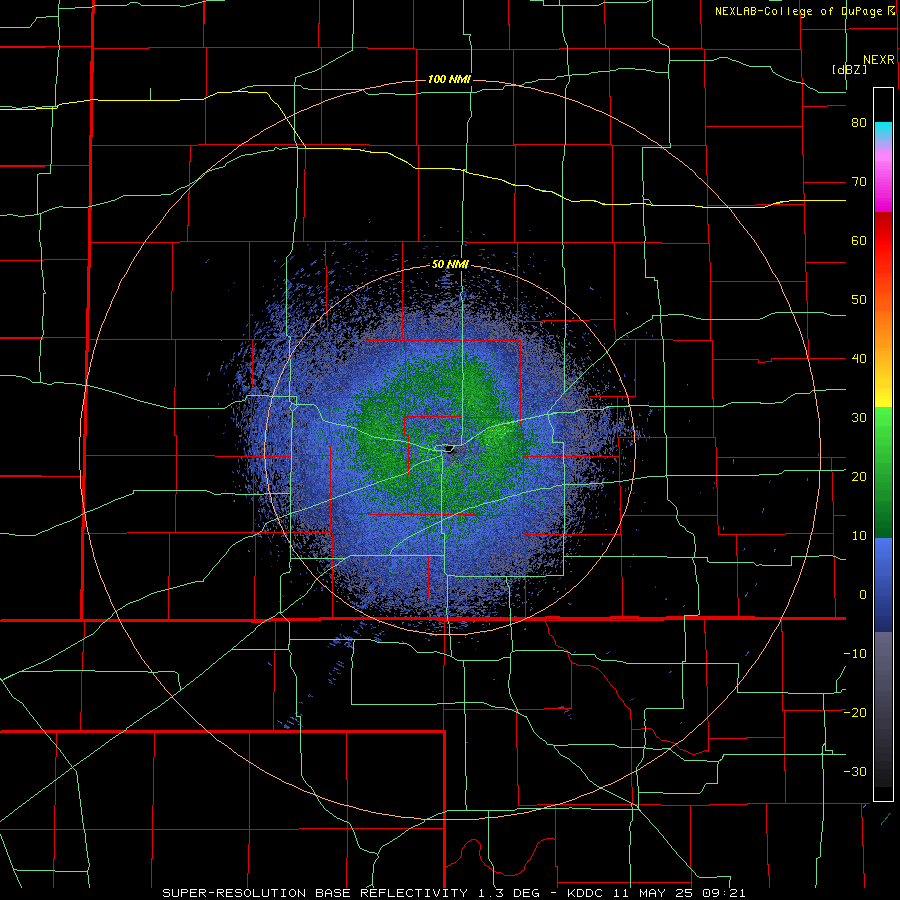This screenshot has height=900, width=900.
Task: Click the NEXR label above the color scale
Action: [878, 60]
